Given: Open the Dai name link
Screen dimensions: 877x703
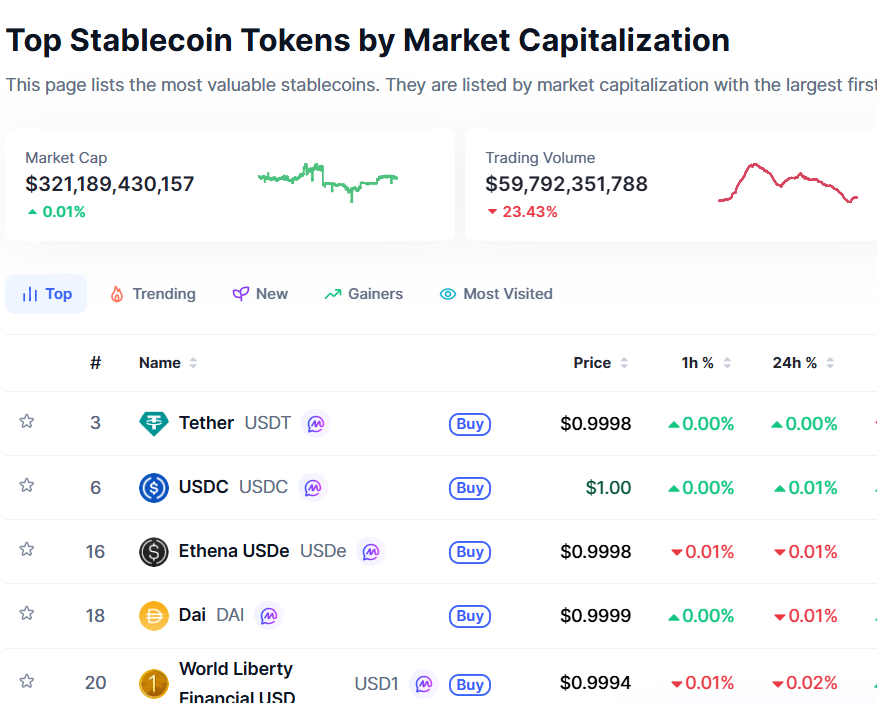Looking at the screenshot, I should pos(192,615).
